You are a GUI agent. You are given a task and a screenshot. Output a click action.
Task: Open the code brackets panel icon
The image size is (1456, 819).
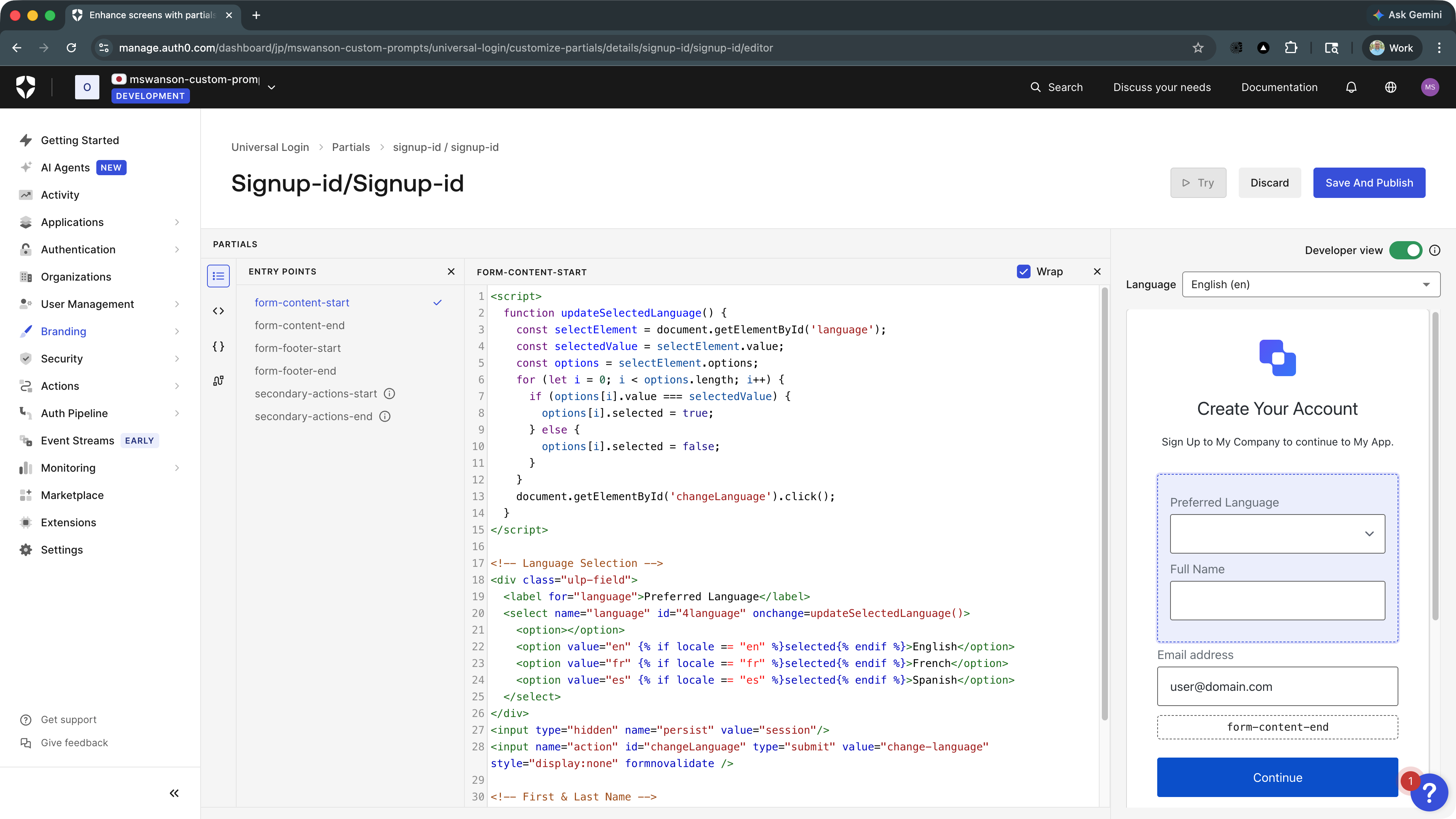point(218,311)
